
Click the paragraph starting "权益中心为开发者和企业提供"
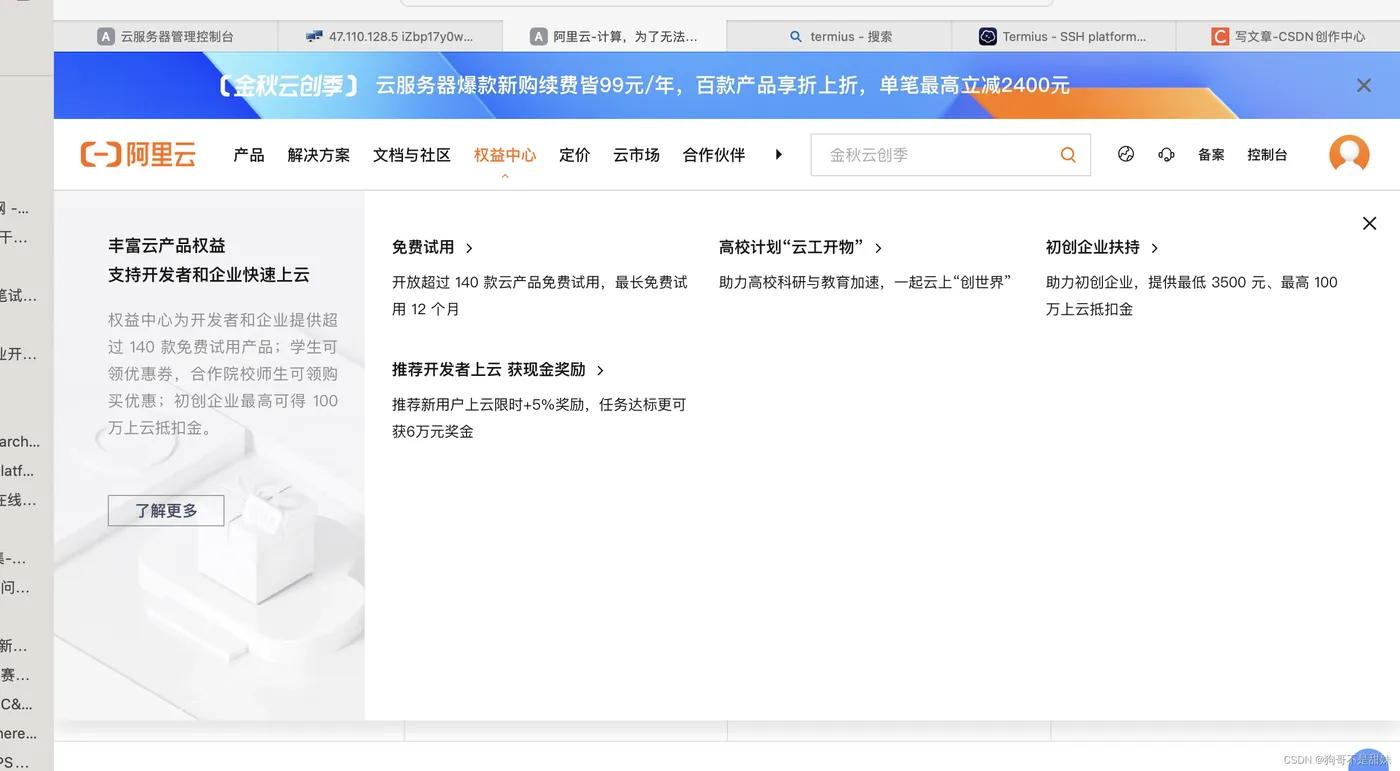coord(223,374)
